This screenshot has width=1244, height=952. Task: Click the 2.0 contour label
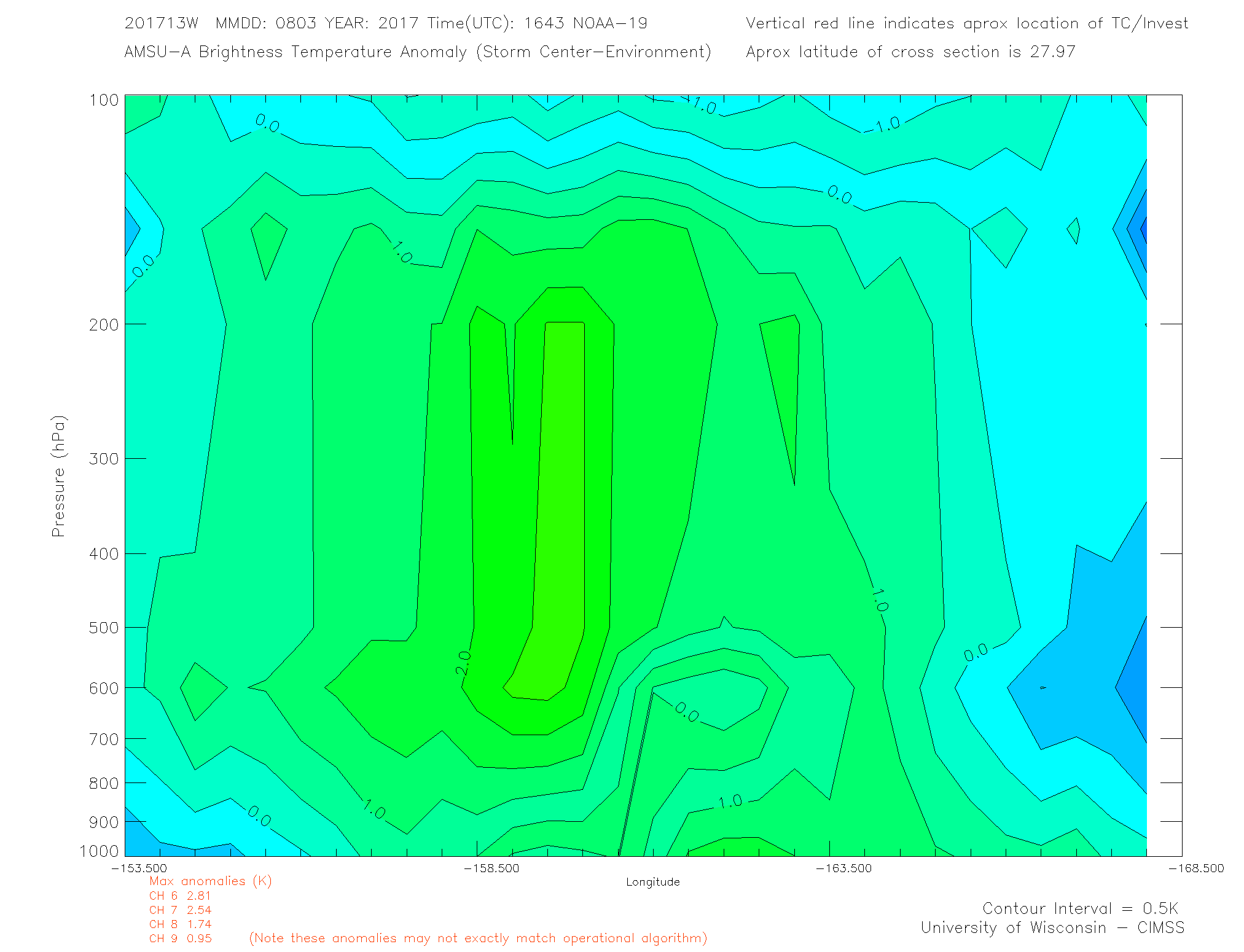click(464, 663)
